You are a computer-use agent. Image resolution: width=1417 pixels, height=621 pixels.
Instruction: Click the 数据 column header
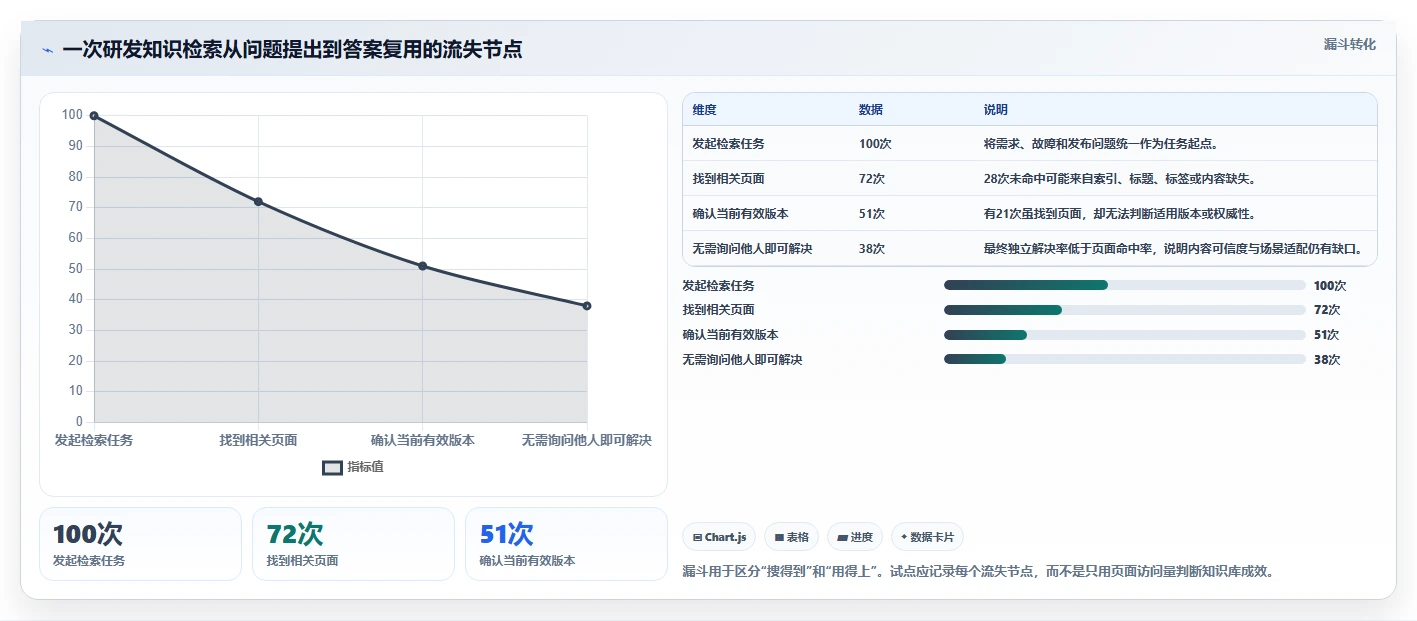coord(871,110)
